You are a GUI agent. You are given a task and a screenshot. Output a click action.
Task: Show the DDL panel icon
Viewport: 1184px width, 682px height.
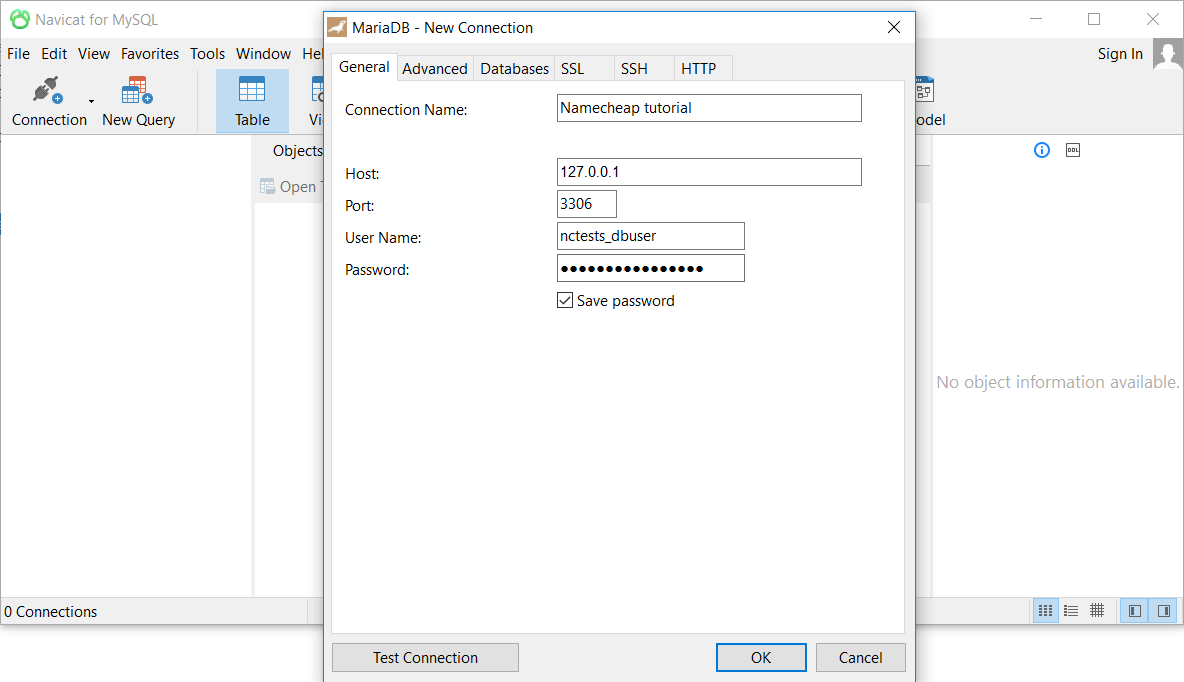(1073, 150)
